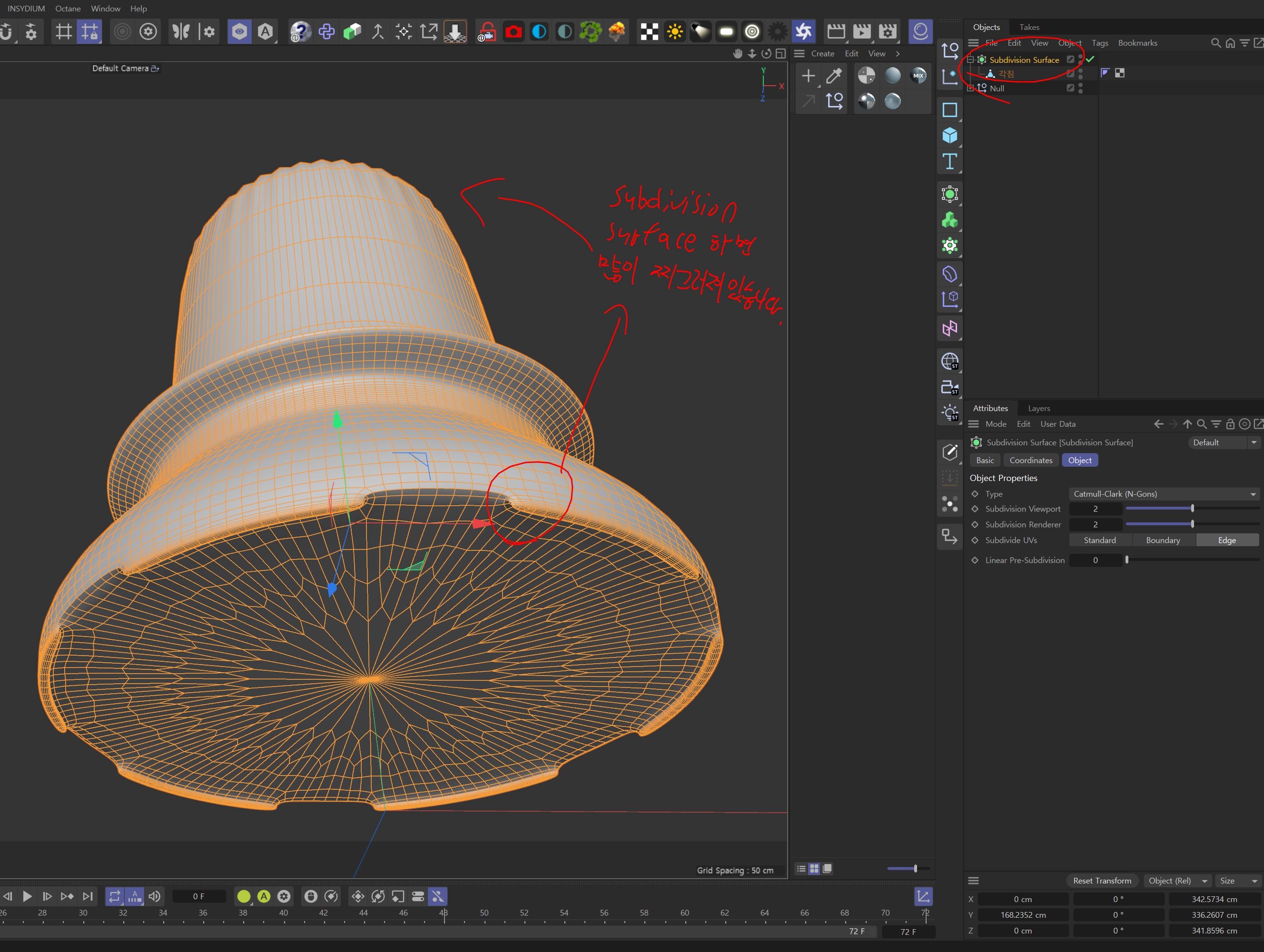This screenshot has width=1264, height=952.
Task: Click the plus create material icon
Action: point(808,76)
